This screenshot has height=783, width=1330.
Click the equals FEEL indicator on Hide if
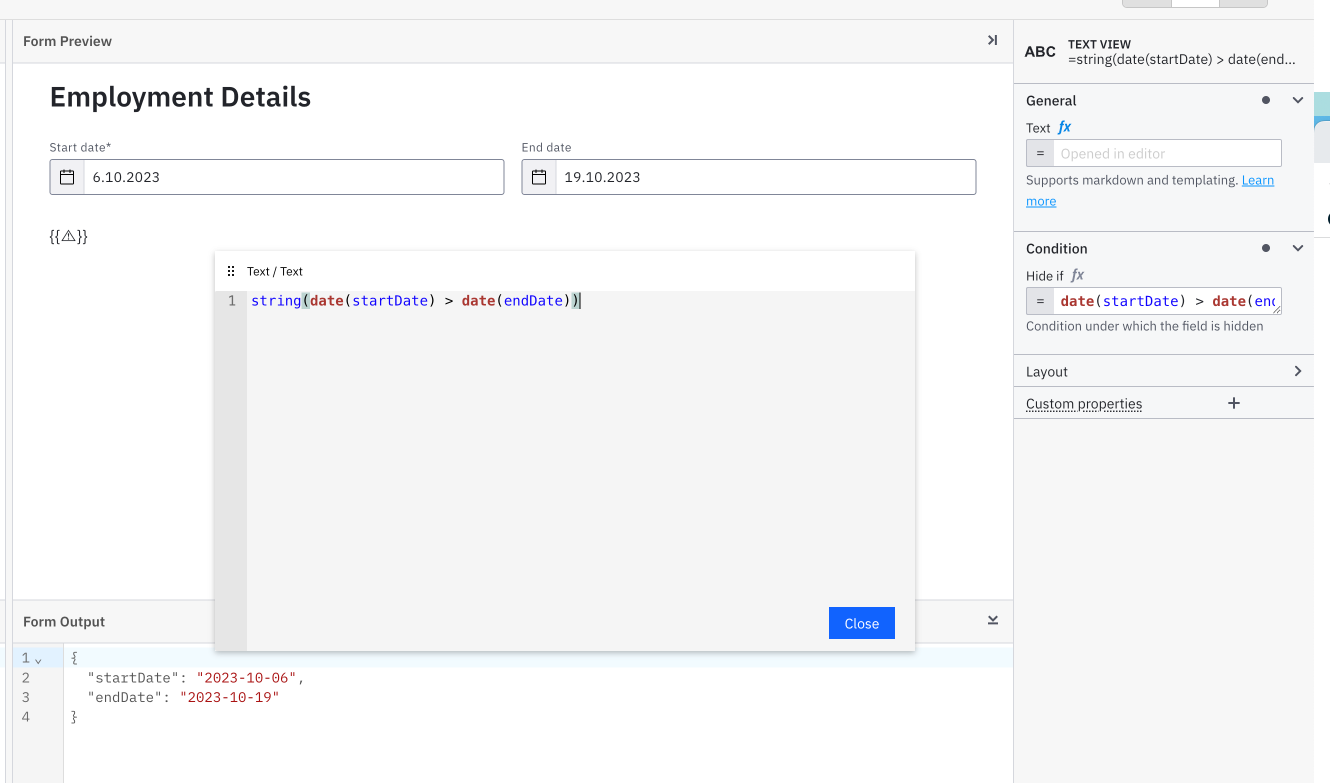1039,300
